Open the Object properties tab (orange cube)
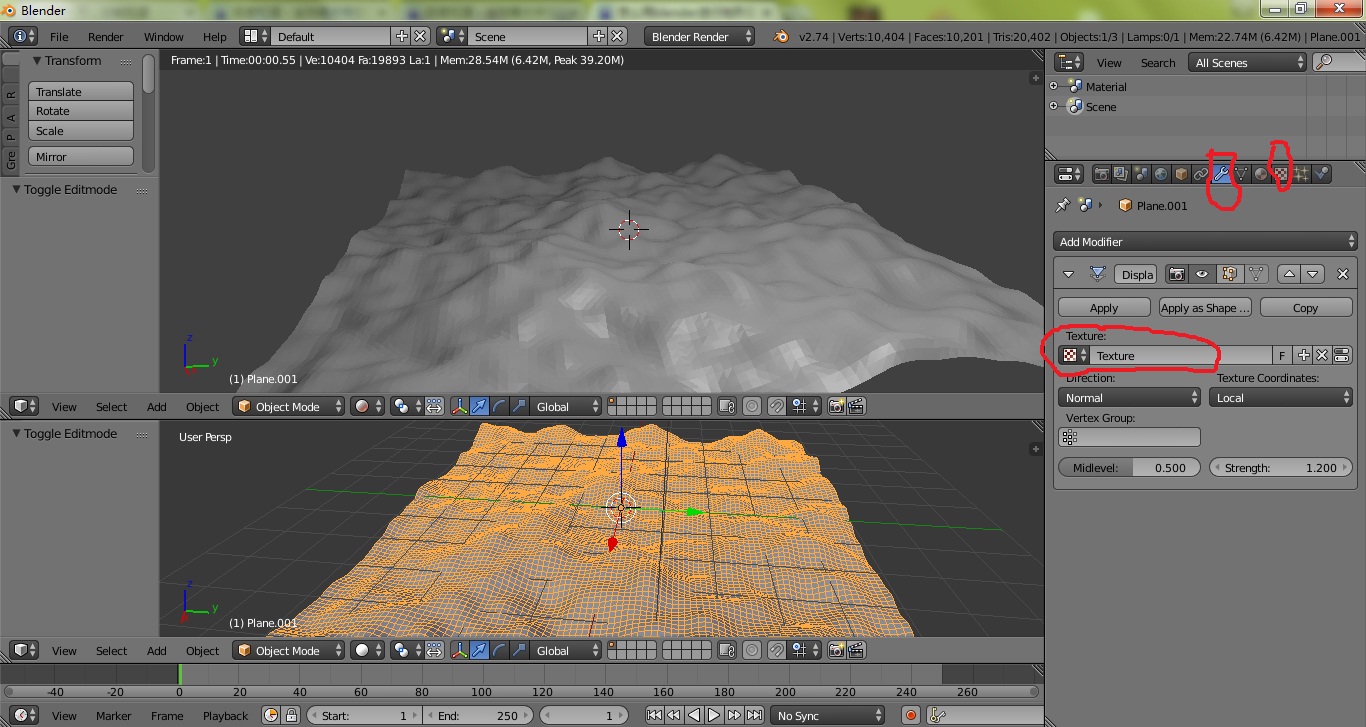The height and width of the screenshot is (727, 1366). [1181, 174]
